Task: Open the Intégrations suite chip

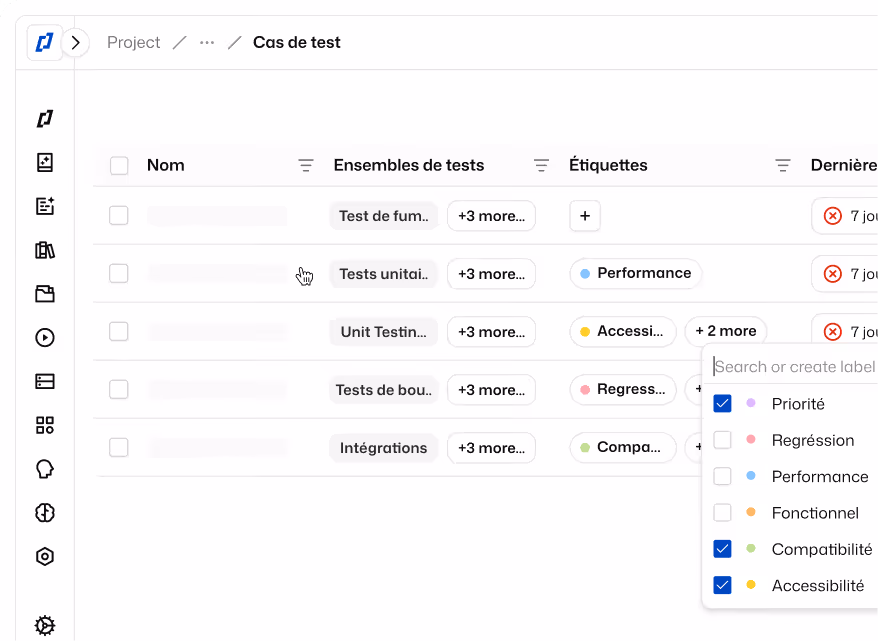Action: 384,448
